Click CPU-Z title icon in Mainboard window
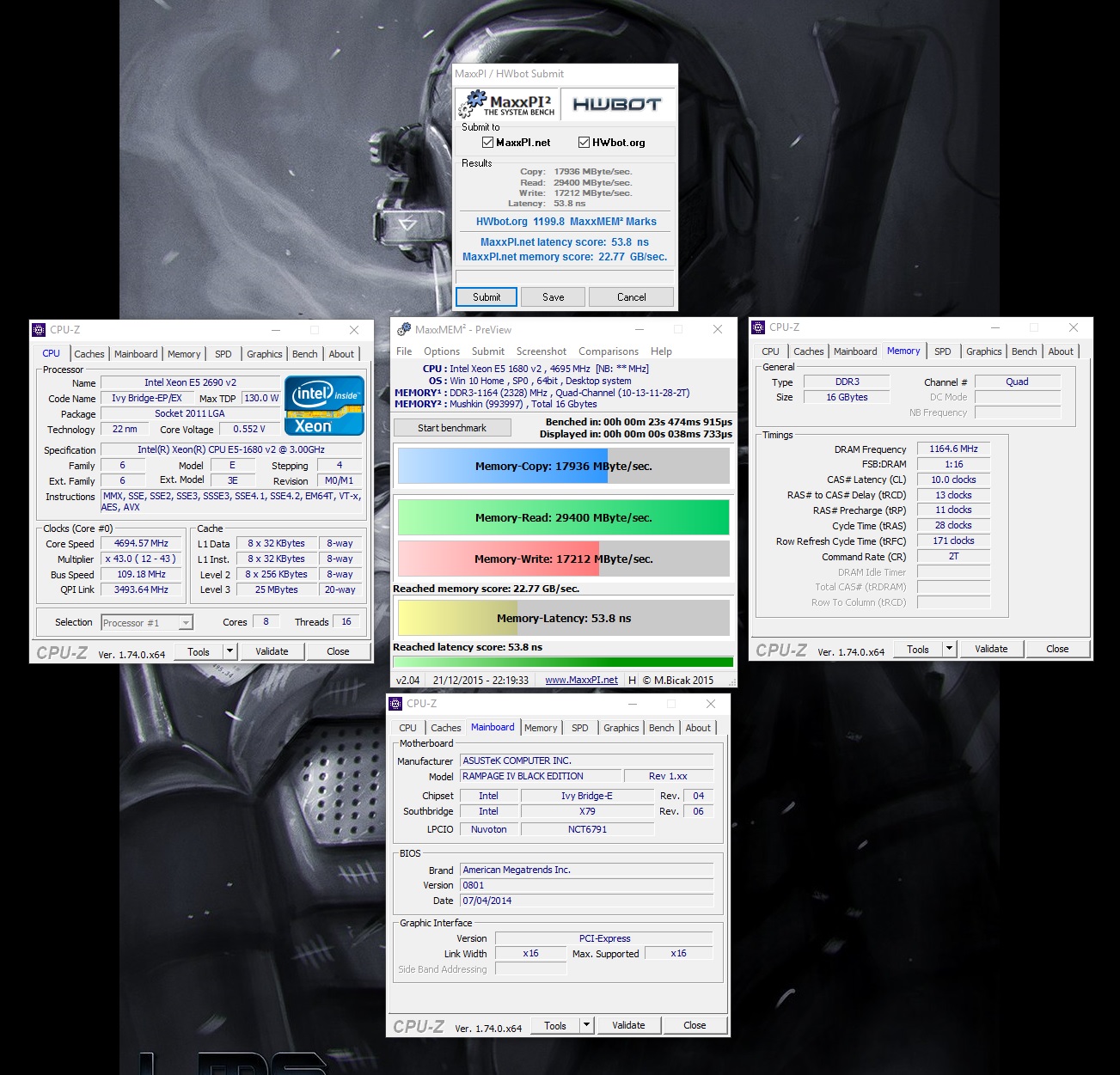The height and width of the screenshot is (1075, 1120). pyautogui.click(x=395, y=704)
